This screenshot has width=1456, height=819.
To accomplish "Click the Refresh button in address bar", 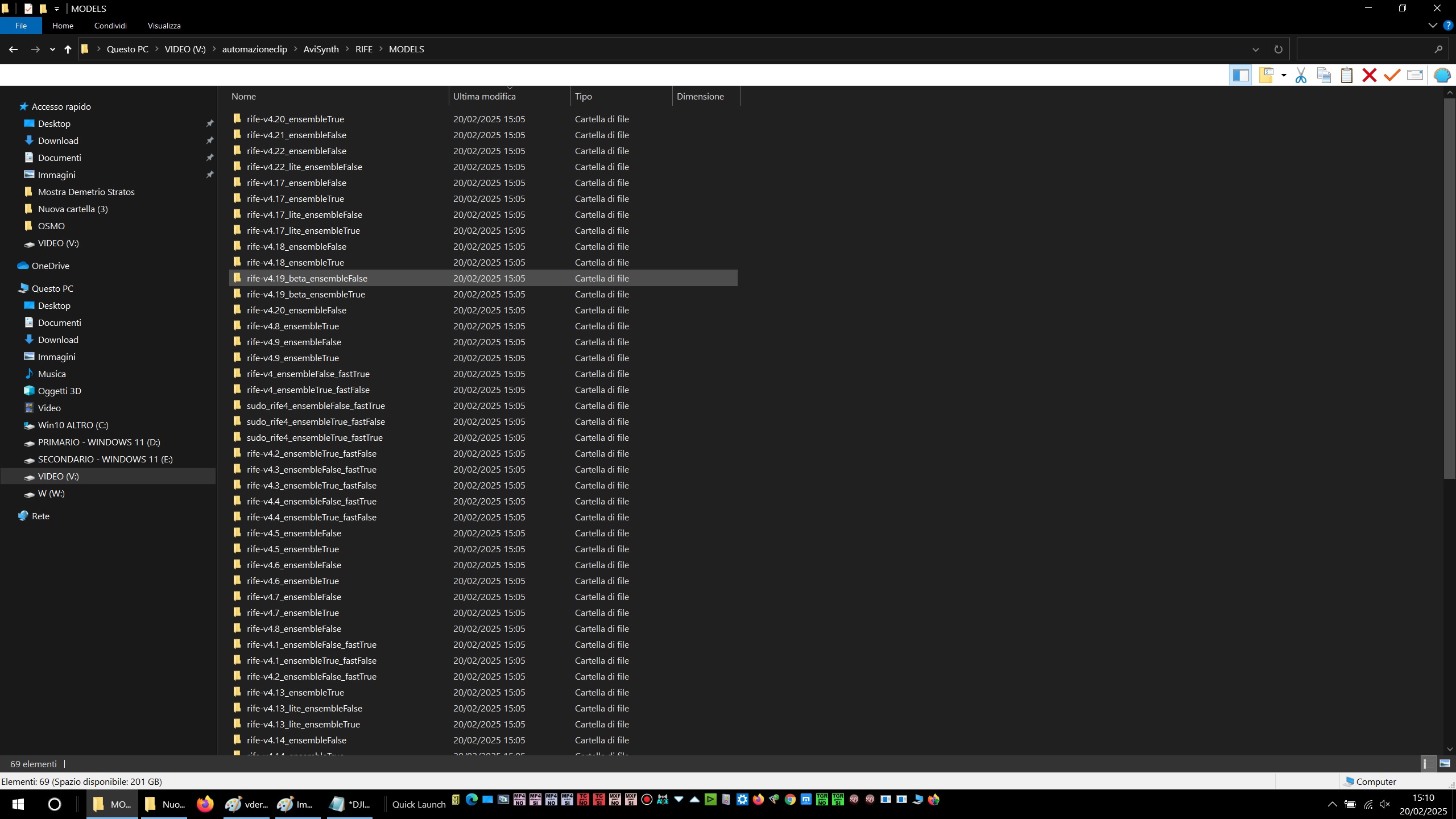I will [1278, 49].
